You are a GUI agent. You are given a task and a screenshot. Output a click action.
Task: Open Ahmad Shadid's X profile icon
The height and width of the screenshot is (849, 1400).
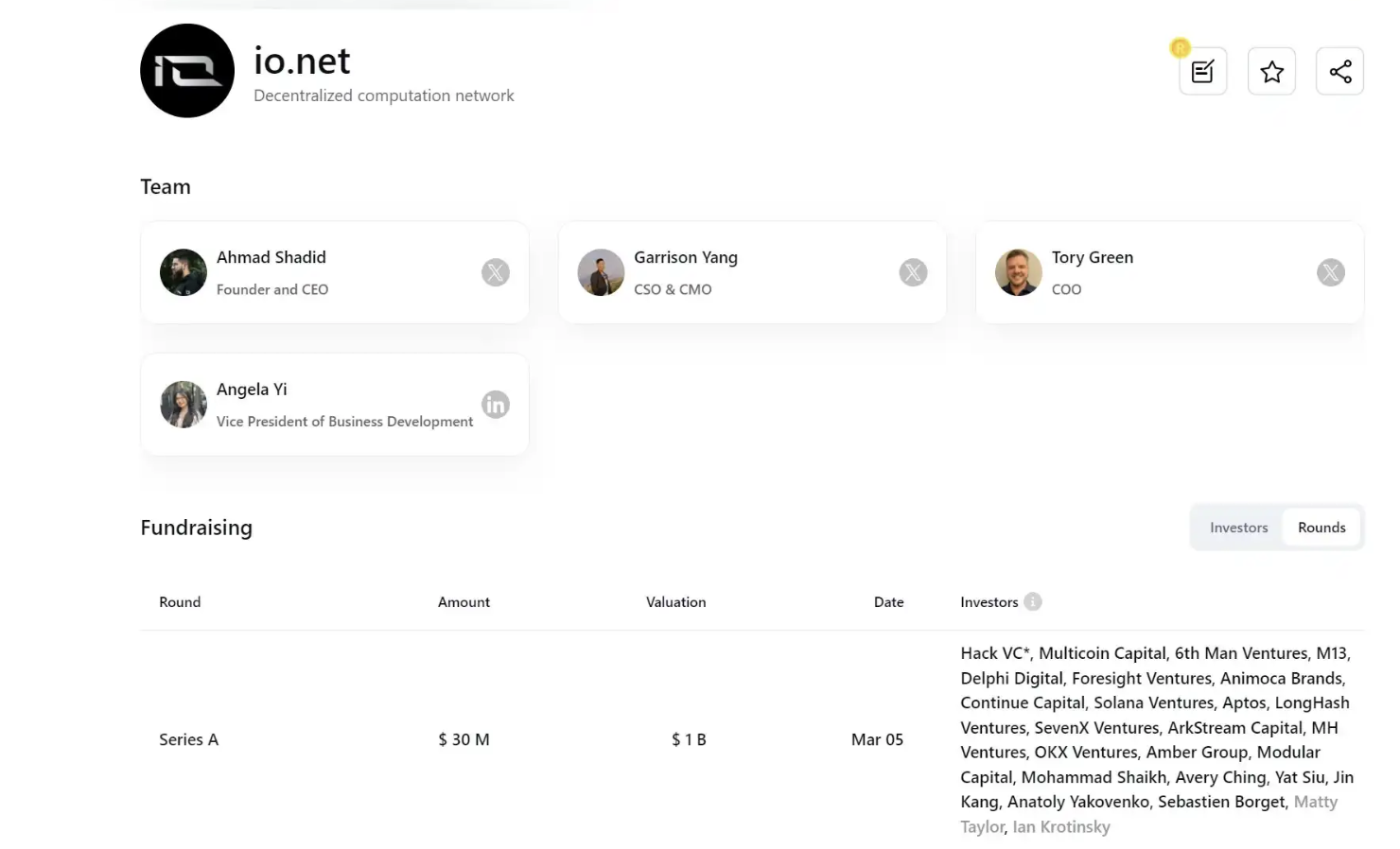pyautogui.click(x=496, y=273)
